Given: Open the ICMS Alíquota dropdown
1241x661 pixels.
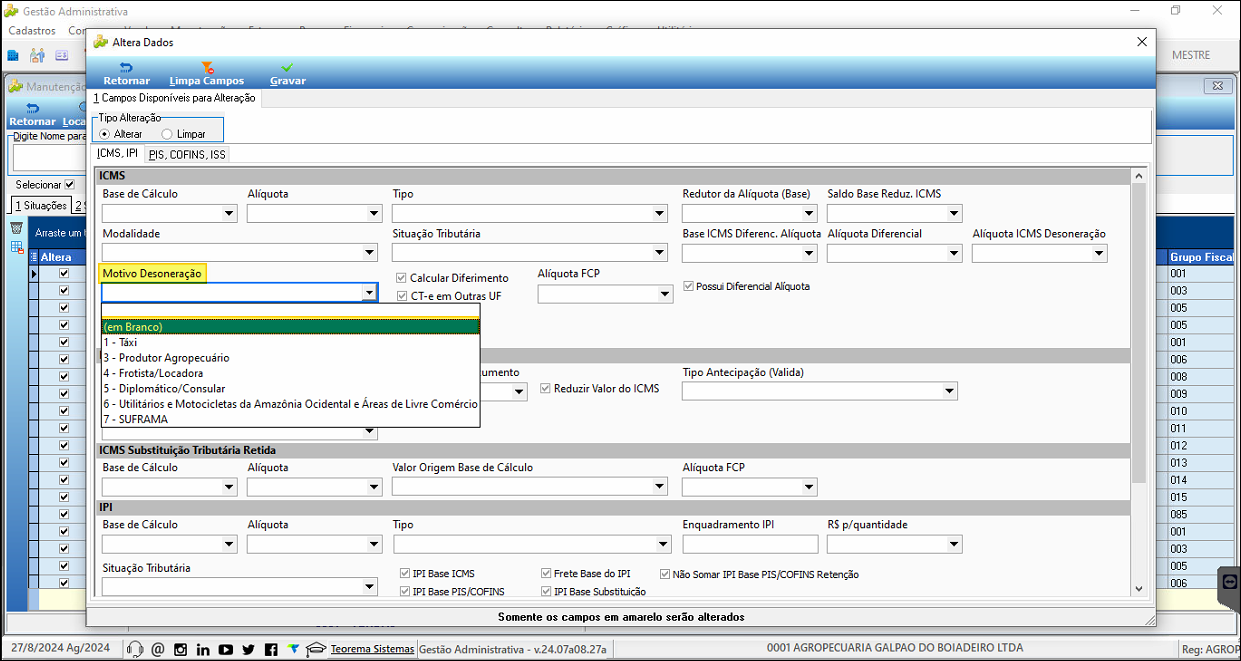Looking at the screenshot, I should [x=374, y=213].
